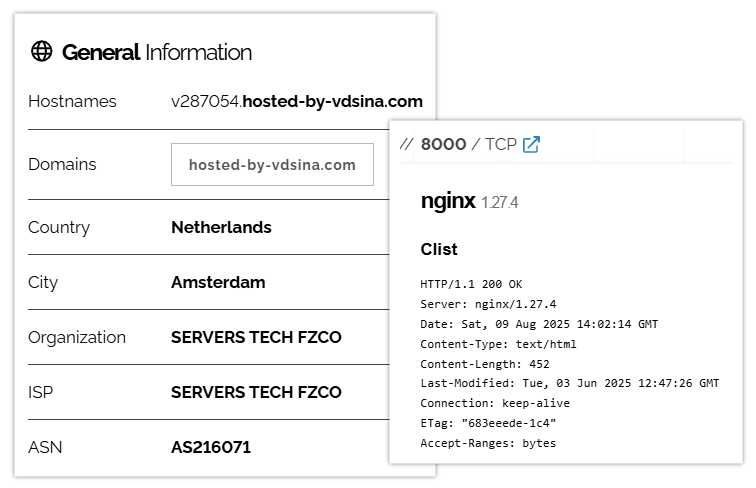Image resolution: width=756 pixels, height=488 pixels.
Task: Click nginx version 1.27.4 label
Action: pos(500,203)
